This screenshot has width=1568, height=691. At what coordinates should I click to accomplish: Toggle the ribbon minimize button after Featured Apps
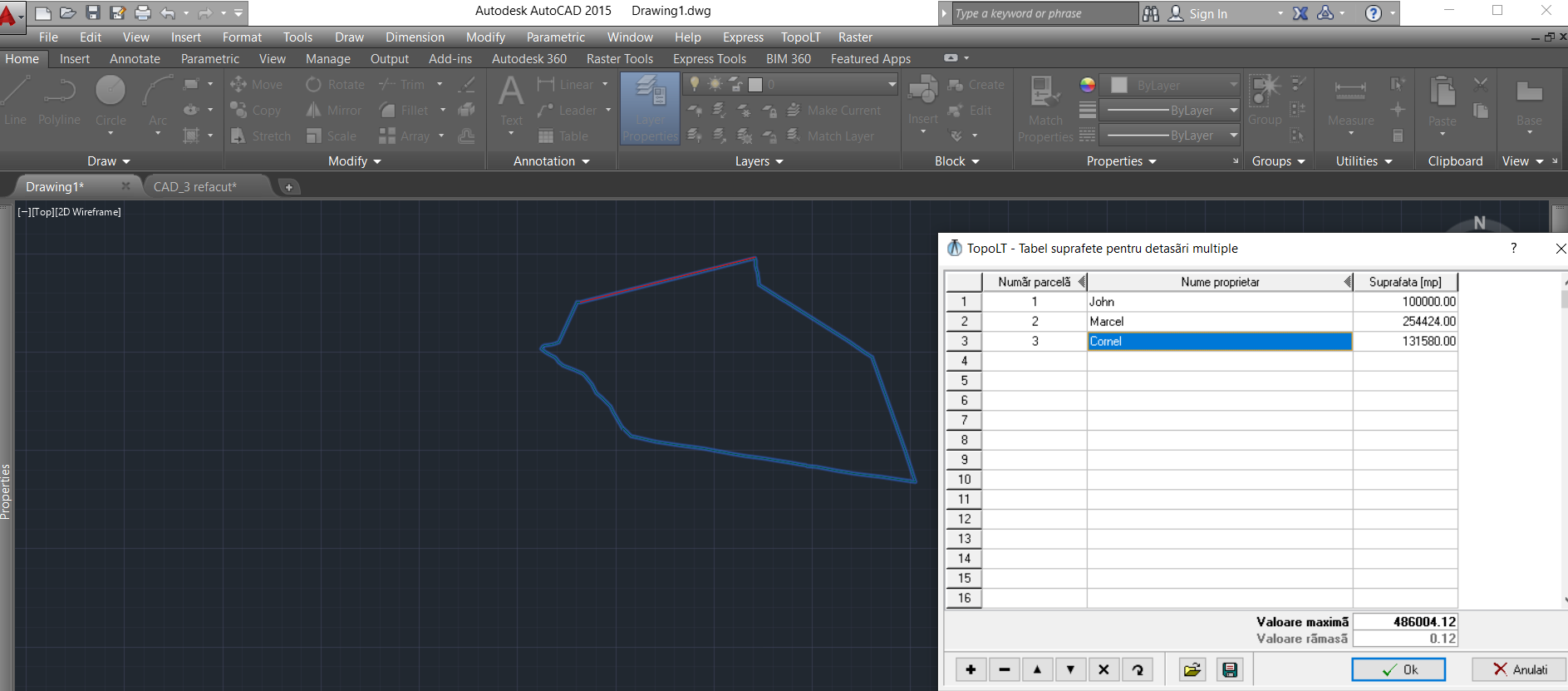pos(951,58)
